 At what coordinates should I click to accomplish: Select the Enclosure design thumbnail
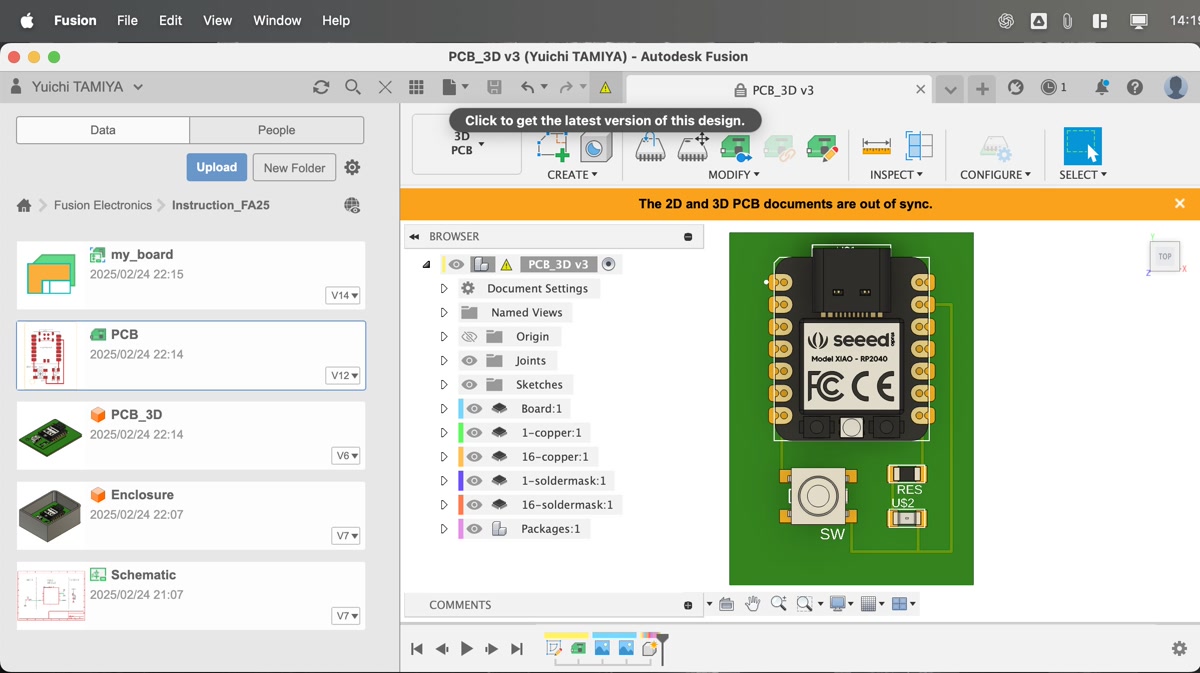50,515
